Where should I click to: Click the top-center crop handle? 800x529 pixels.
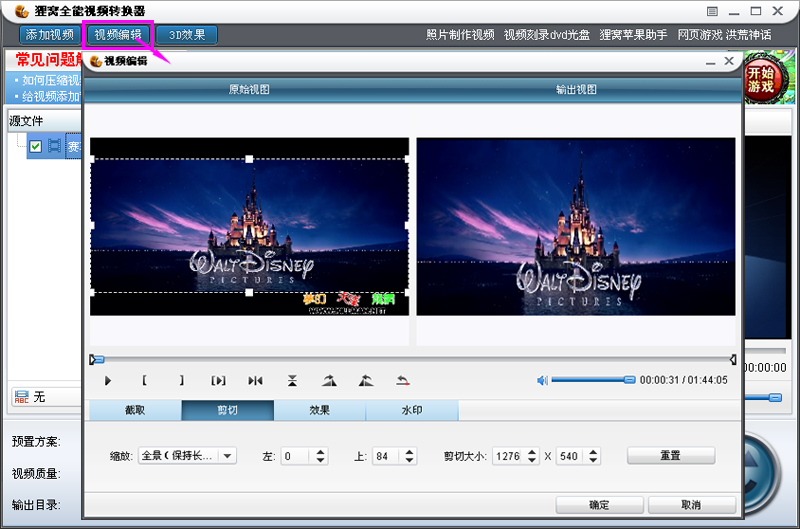tap(249, 159)
